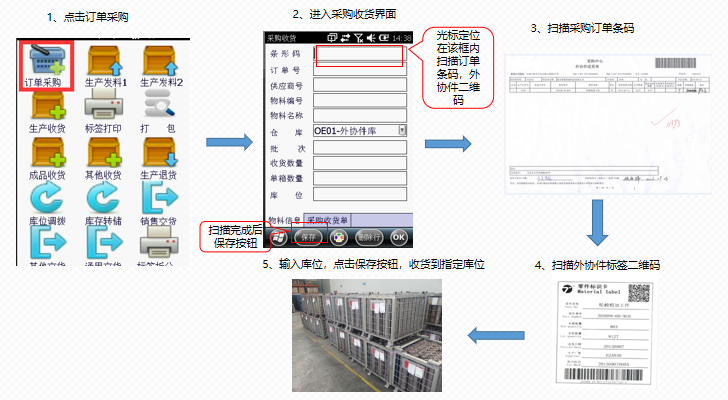
Task: Switch to the 采购收货单 tab
Action: point(327,220)
